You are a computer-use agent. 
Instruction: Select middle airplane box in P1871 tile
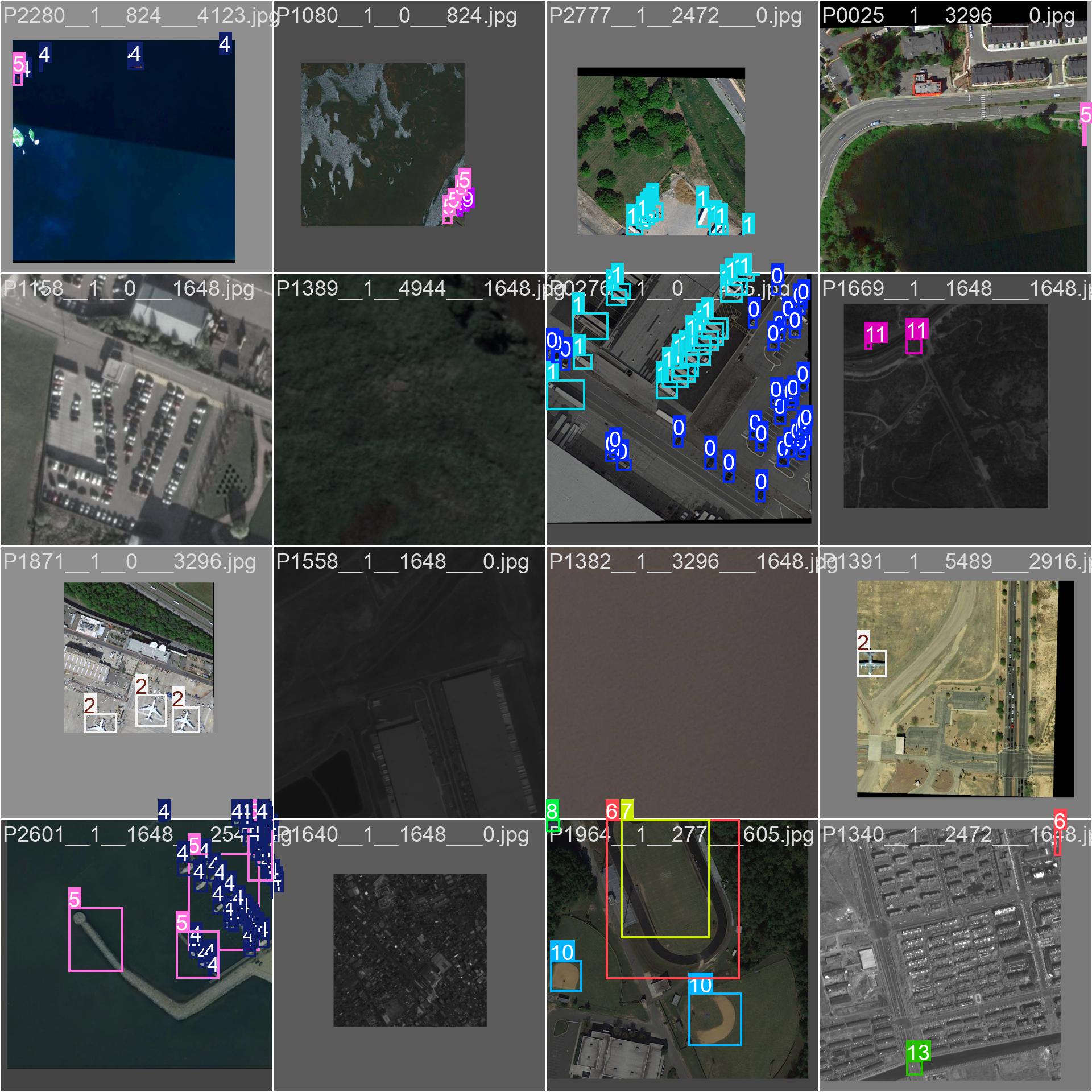[151, 710]
